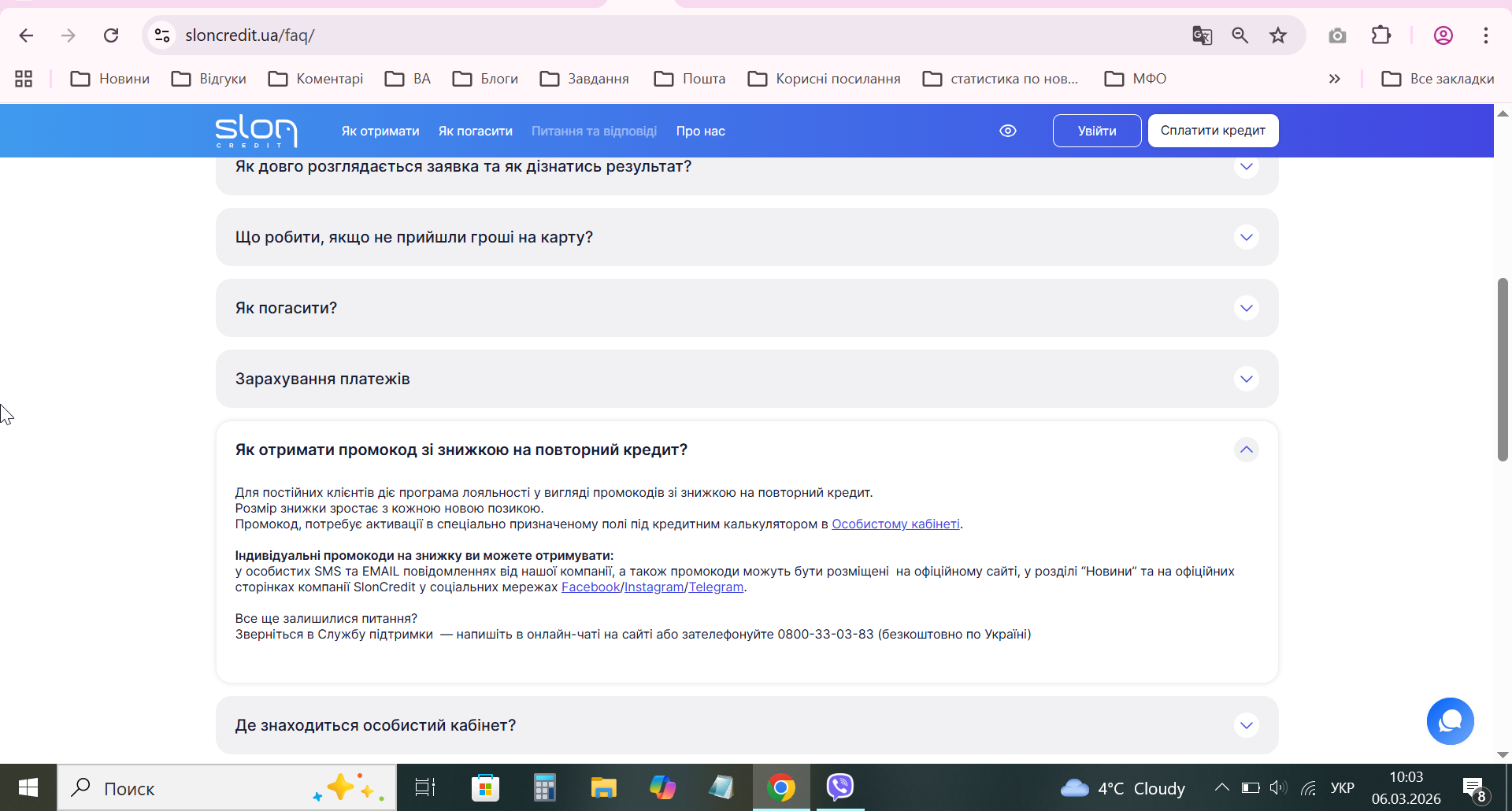Bookmark this page with the star icon
Screen dimensions: 1512x811
tap(1278, 35)
